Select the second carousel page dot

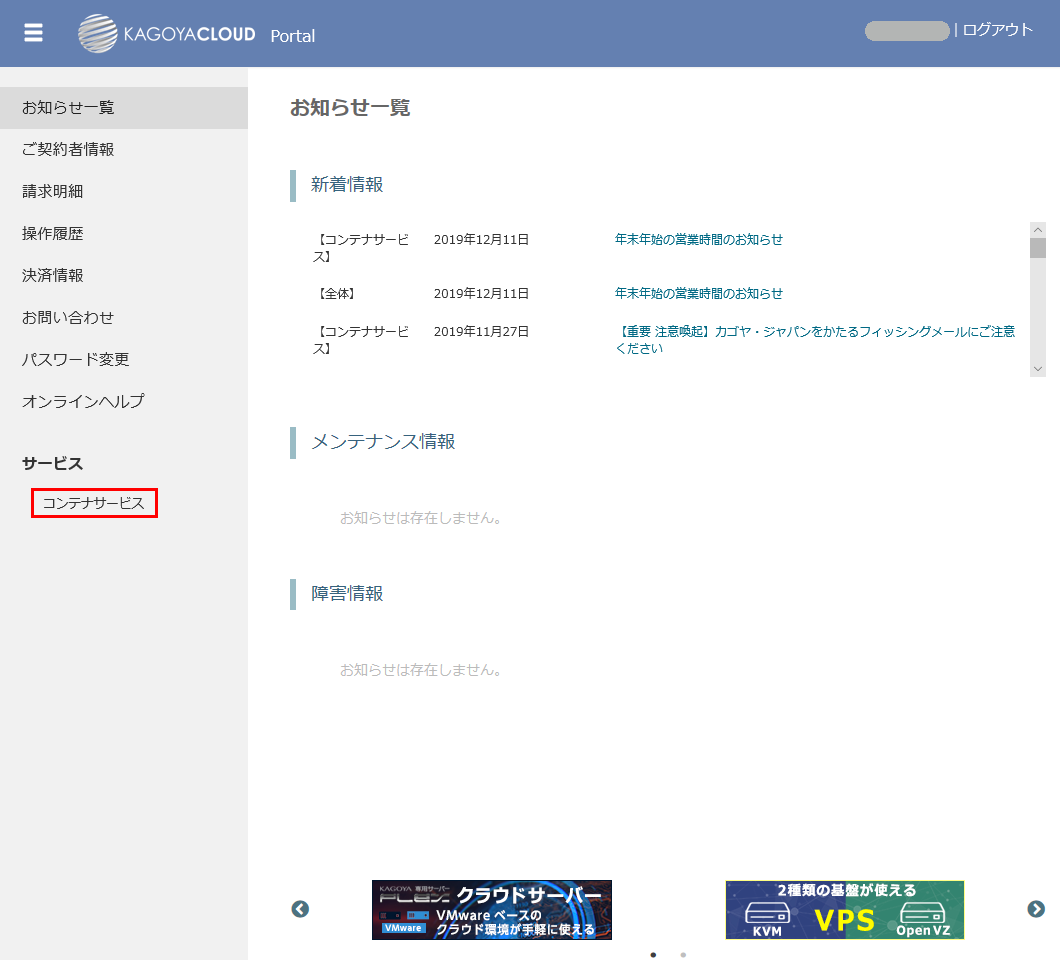(x=683, y=955)
